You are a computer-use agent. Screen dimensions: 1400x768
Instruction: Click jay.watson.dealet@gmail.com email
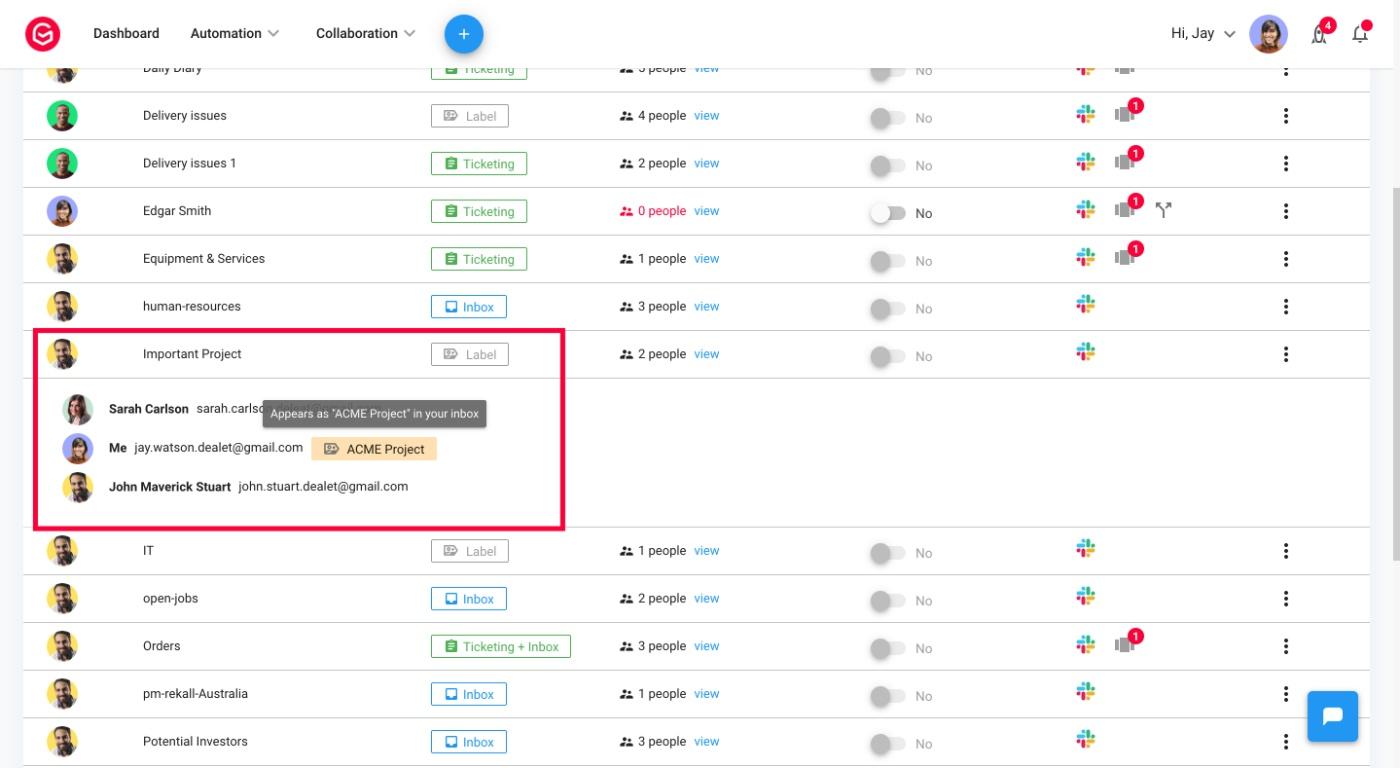click(x=218, y=448)
